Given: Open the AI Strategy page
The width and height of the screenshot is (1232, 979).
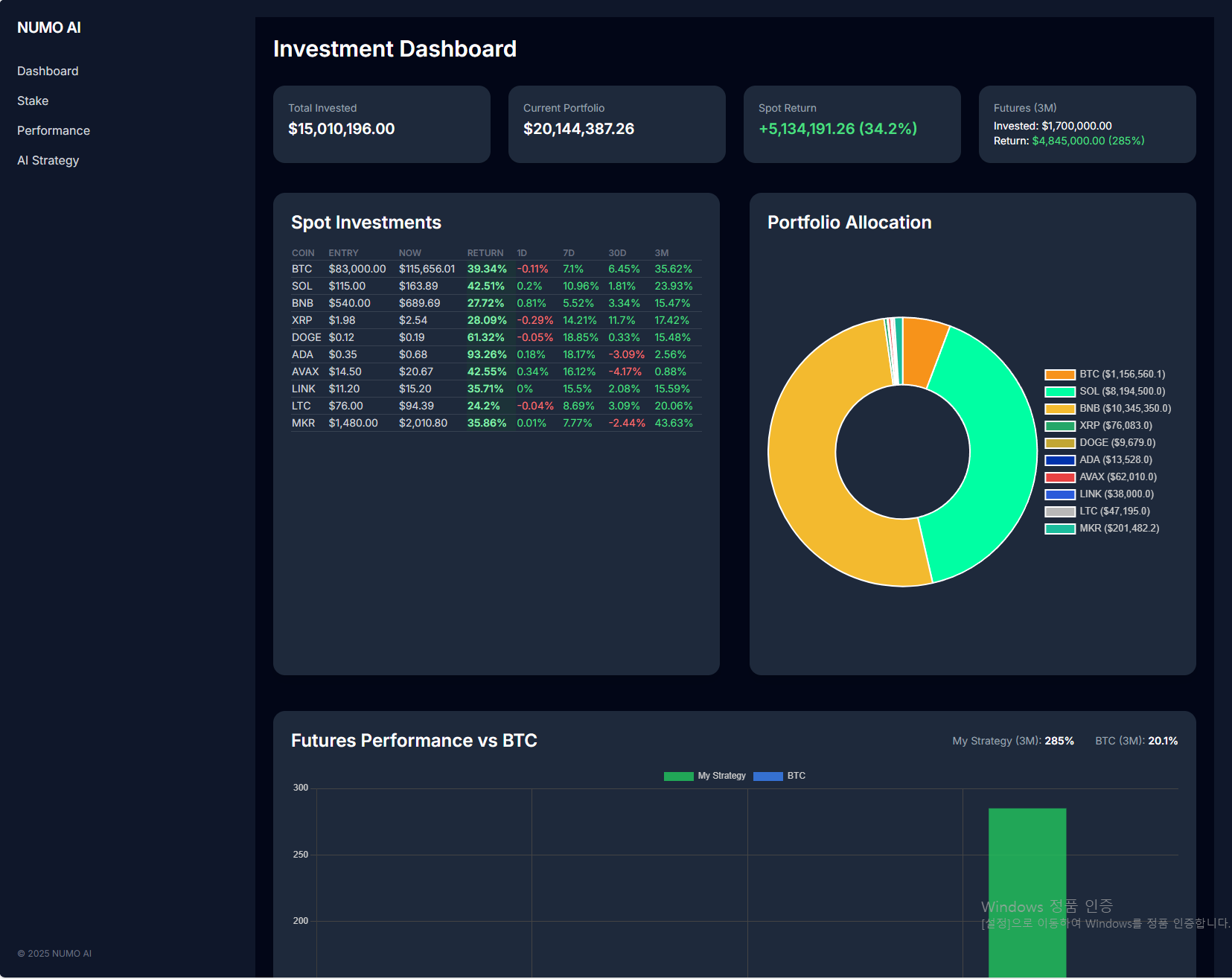Looking at the screenshot, I should (x=48, y=160).
